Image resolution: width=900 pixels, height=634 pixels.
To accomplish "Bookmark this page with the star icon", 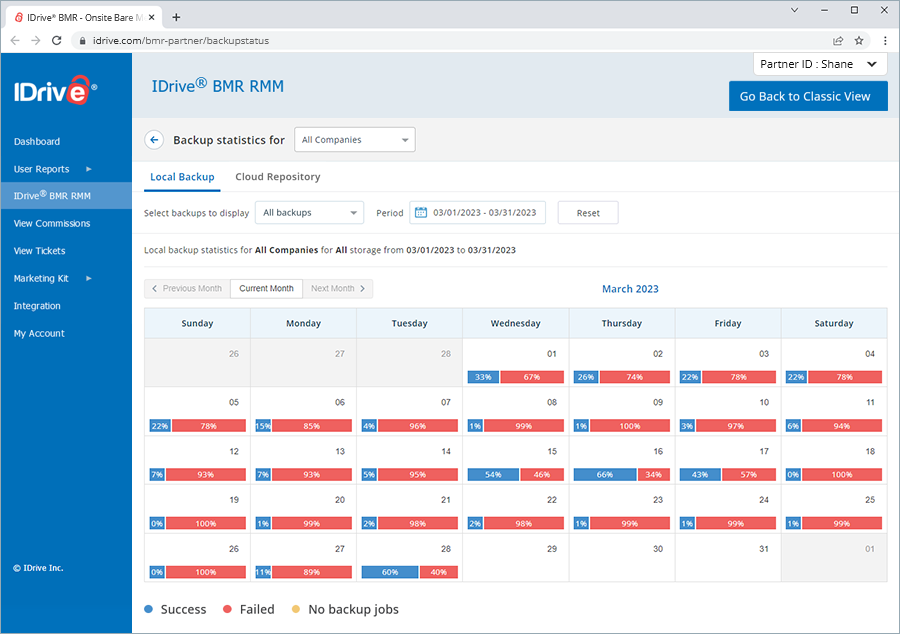I will click(859, 41).
